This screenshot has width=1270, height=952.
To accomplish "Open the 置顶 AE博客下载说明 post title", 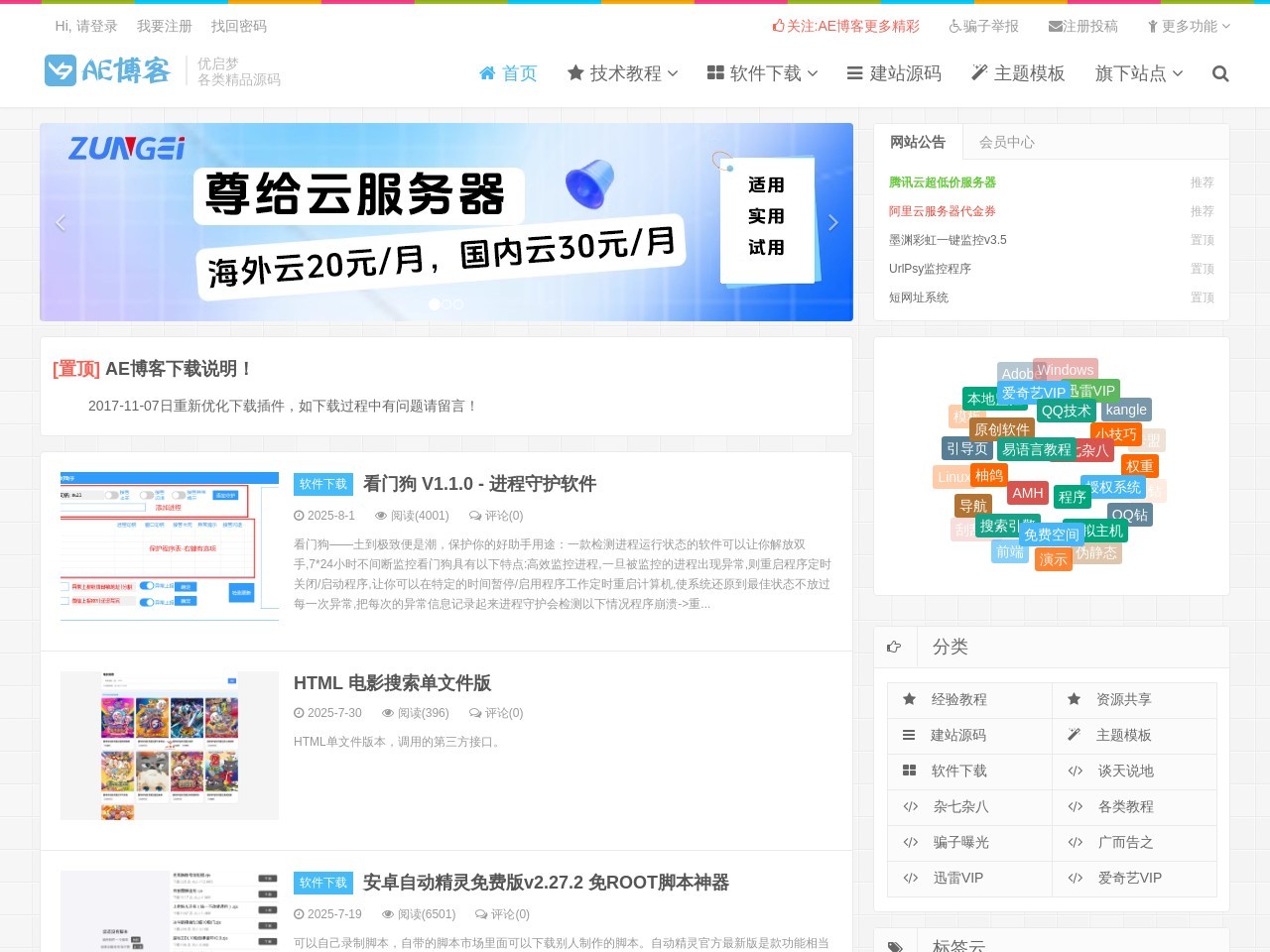I will 153,369.
